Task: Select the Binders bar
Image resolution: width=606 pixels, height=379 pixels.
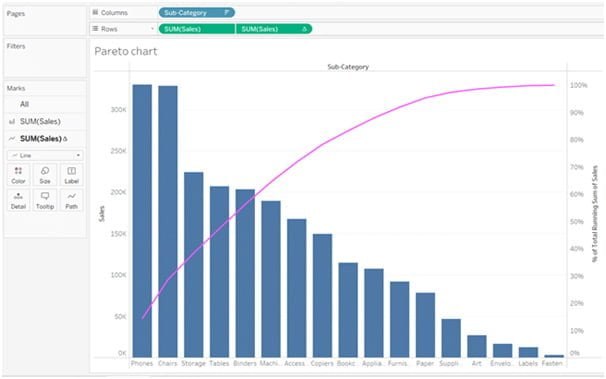Action: (x=245, y=273)
